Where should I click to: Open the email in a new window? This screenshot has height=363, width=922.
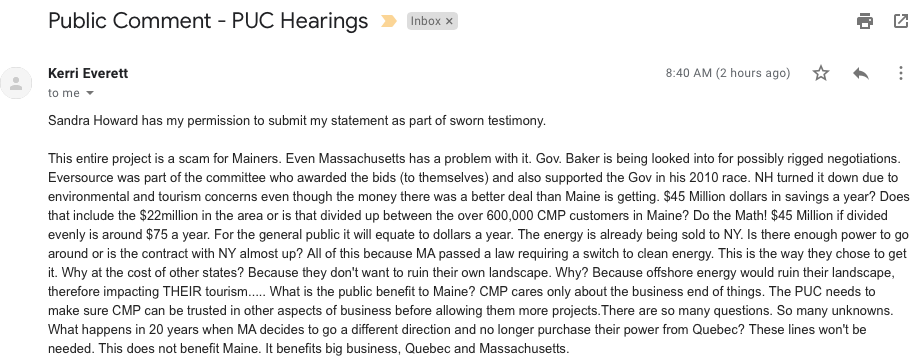coord(901,21)
